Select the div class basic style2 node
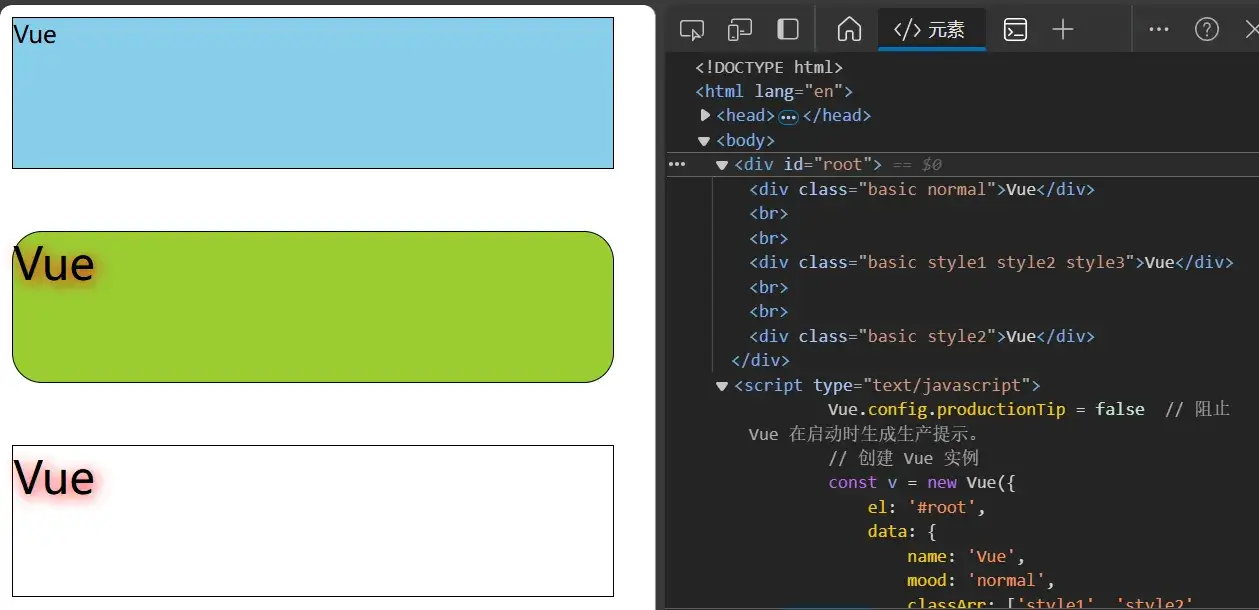Image resolution: width=1259 pixels, height=610 pixels. click(922, 336)
